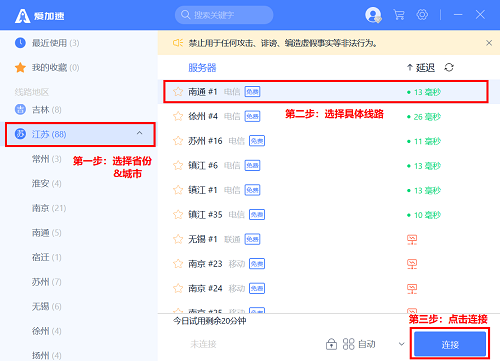Select city 无锡 (6)
The image size is (500, 361).
point(47,306)
